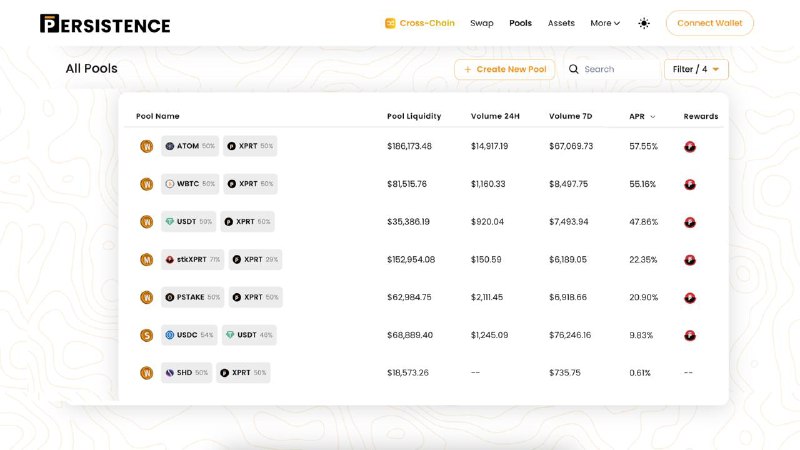Click the XPRT chip in the SHD row
This screenshot has width=800, height=450.
[243, 372]
